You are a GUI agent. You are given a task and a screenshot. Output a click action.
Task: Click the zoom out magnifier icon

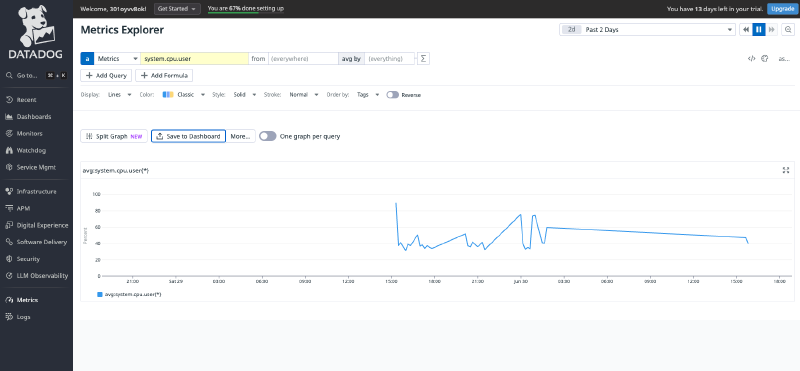(x=788, y=30)
